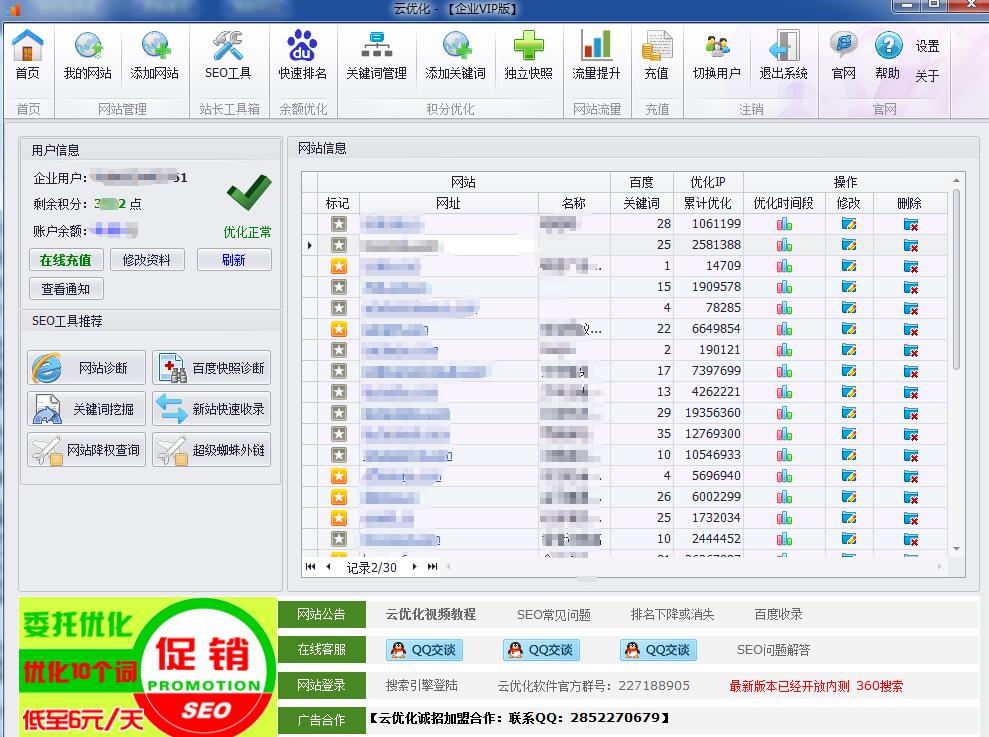Select the 快速排名 Baidu paw icon

(302, 55)
